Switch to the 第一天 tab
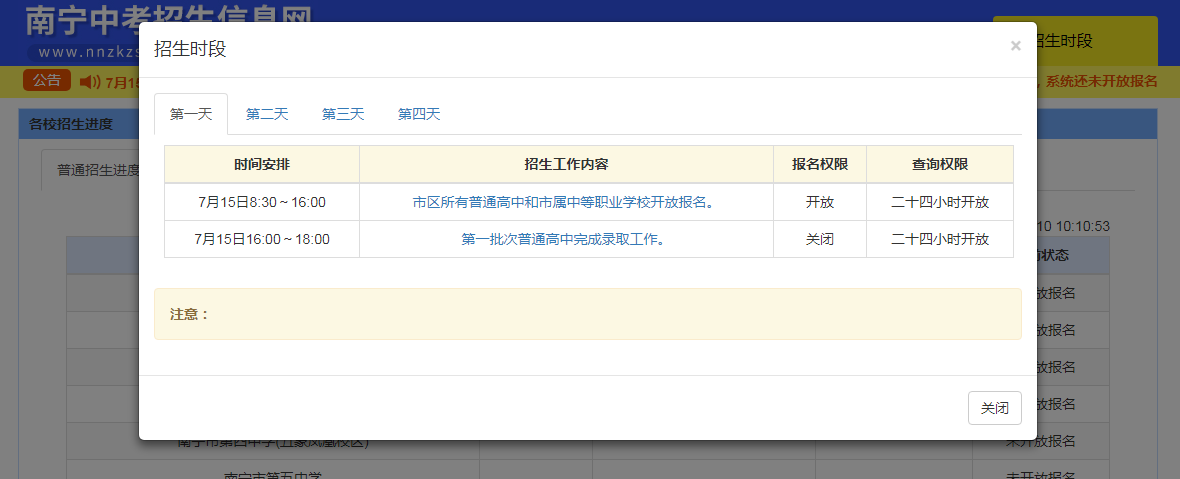 (x=191, y=114)
